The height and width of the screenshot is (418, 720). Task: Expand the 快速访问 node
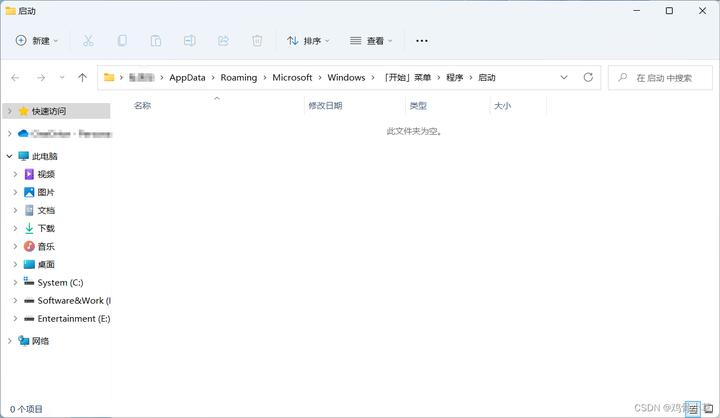(10, 111)
